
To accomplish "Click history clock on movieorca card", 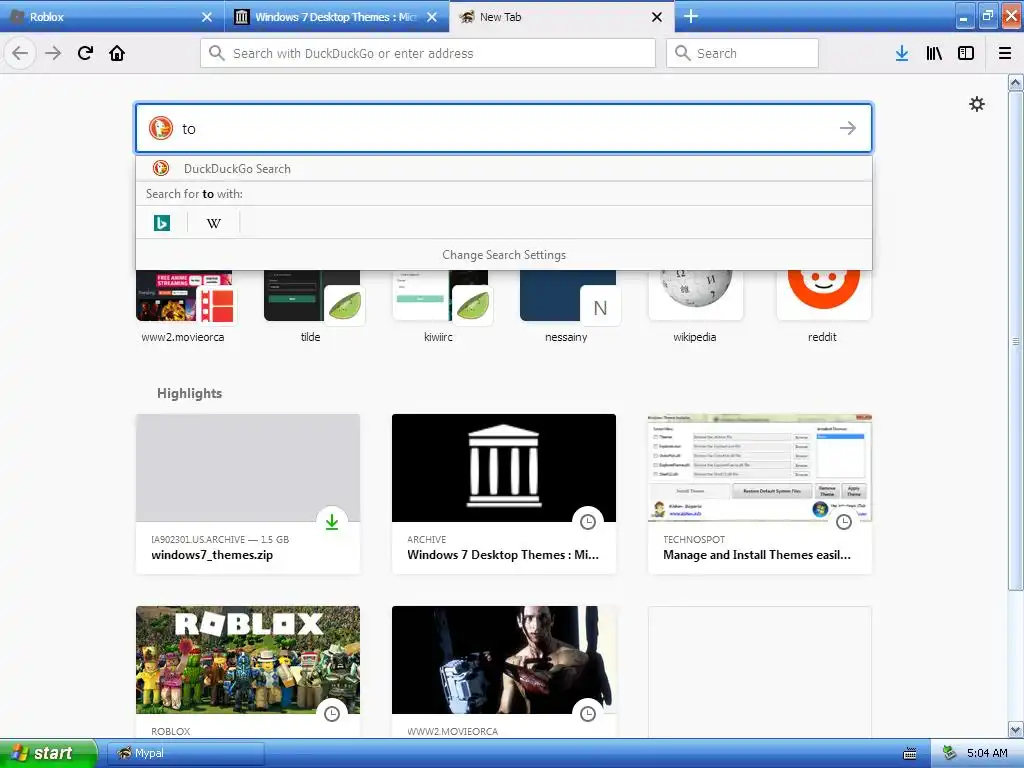I will tap(588, 714).
